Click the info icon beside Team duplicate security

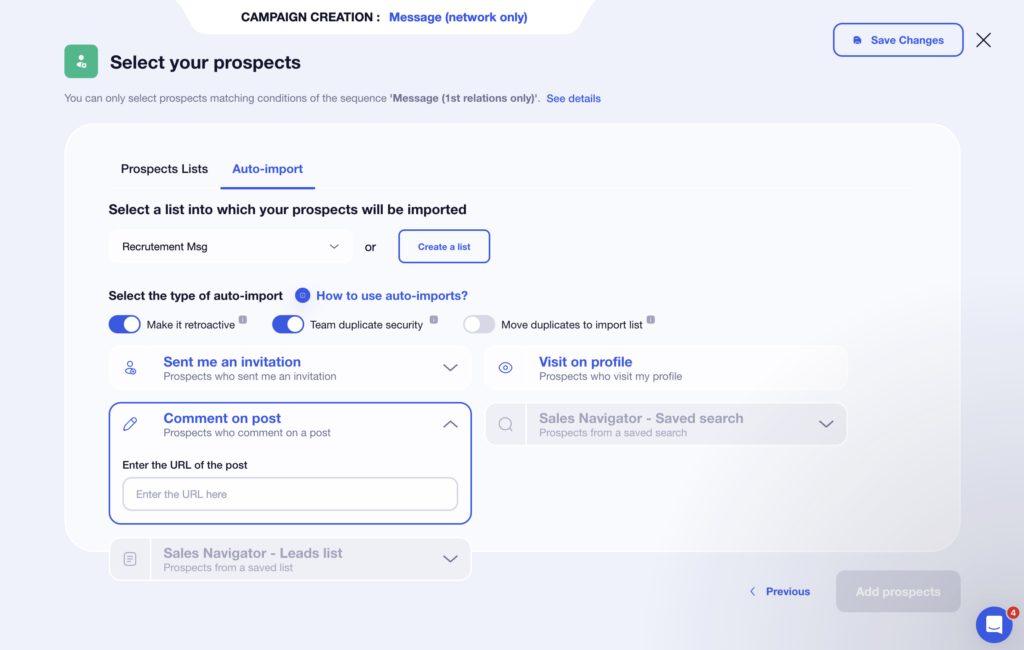coord(433,321)
